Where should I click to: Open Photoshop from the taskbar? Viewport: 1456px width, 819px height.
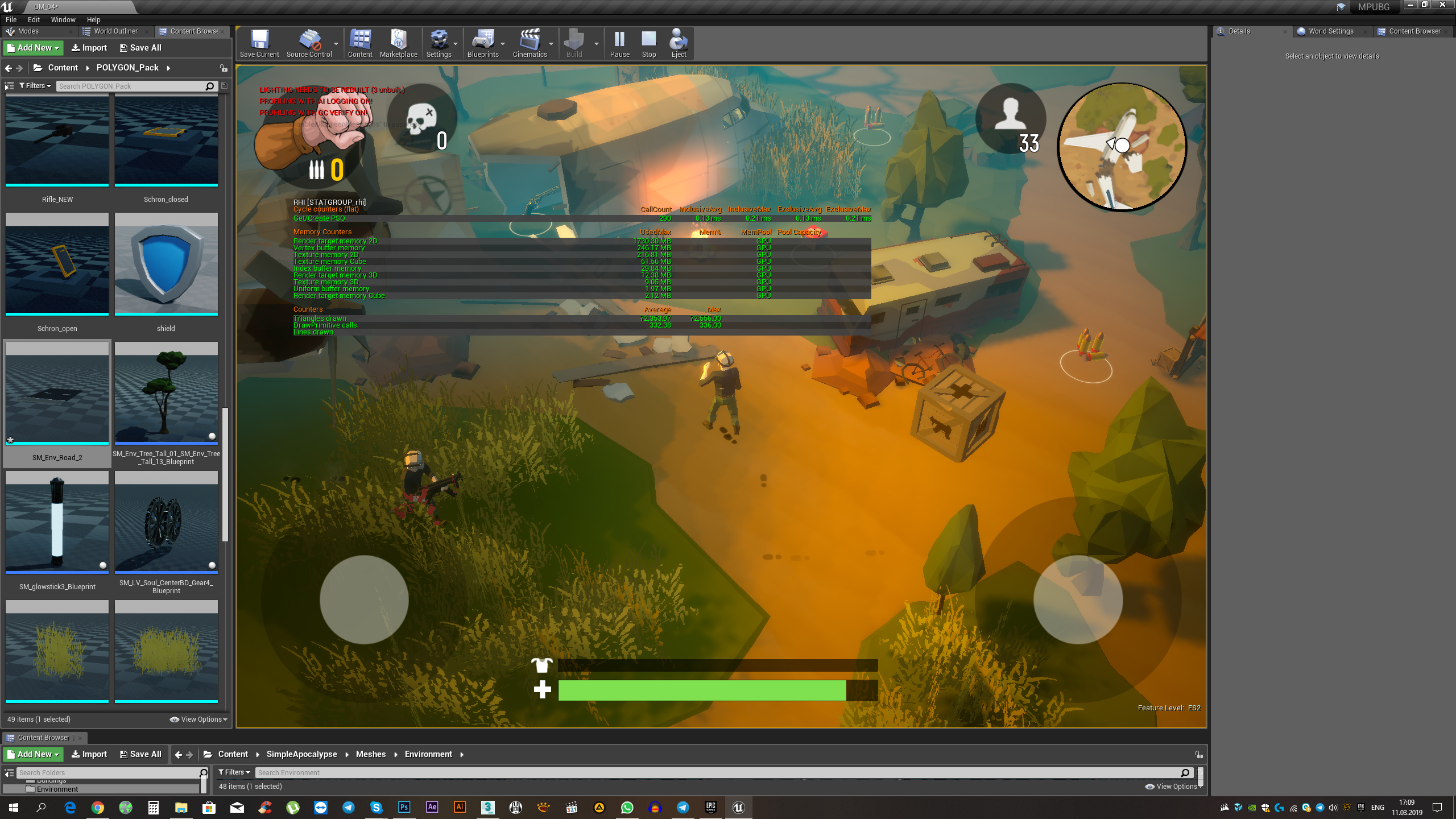pyautogui.click(x=404, y=808)
